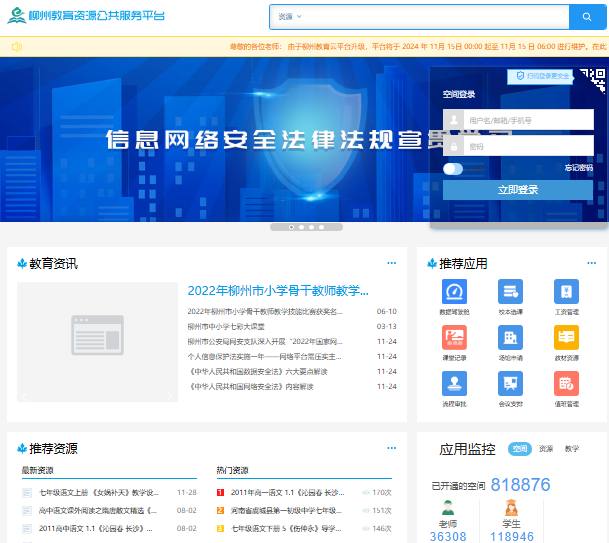Open the 数据驾驶舱 dashboard app icon
This screenshot has height=543, width=609.
click(454, 291)
